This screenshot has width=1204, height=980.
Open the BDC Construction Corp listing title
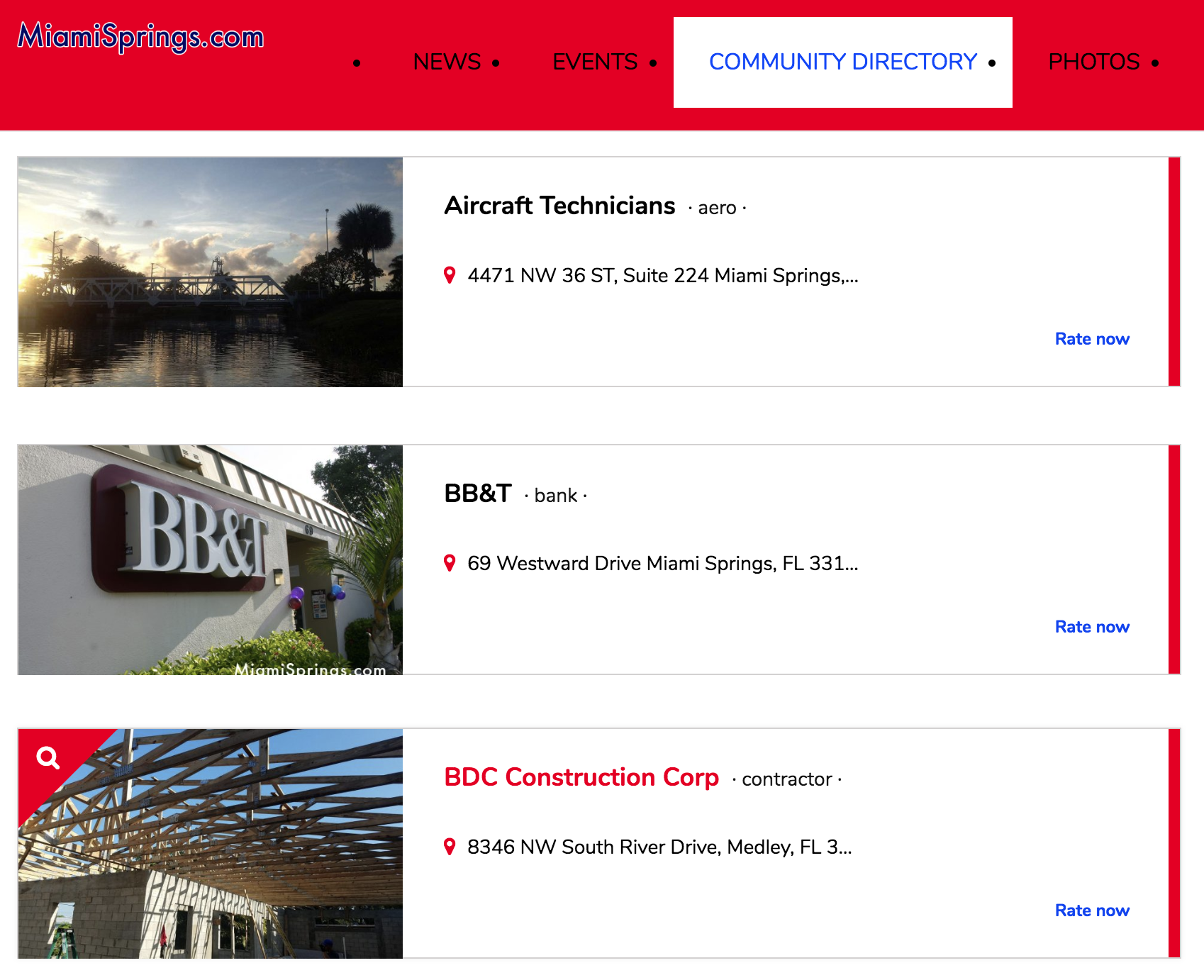581,777
